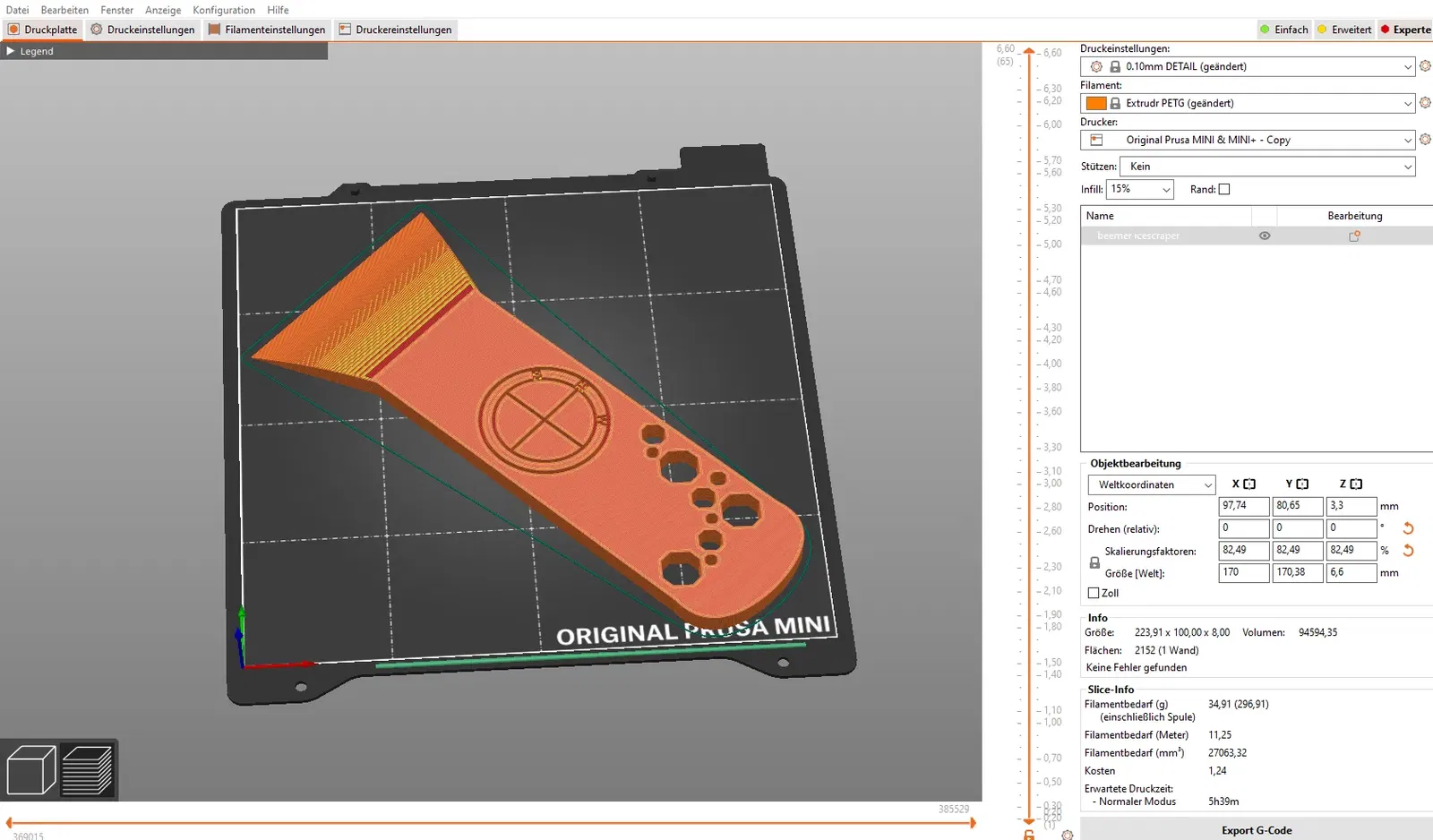The width and height of the screenshot is (1433, 840).
Task: Open settings gear beside the Drucker dropdown
Action: (x=1425, y=140)
